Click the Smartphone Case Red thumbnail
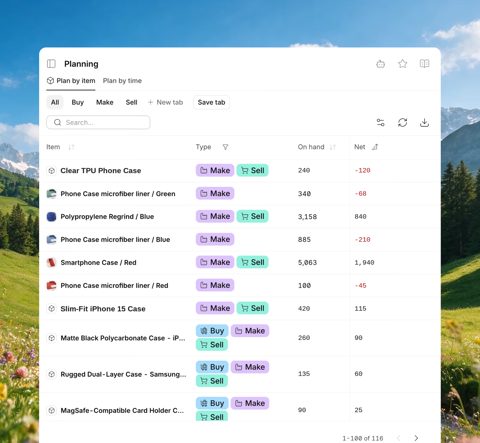This screenshot has height=443, width=480. (x=51, y=263)
